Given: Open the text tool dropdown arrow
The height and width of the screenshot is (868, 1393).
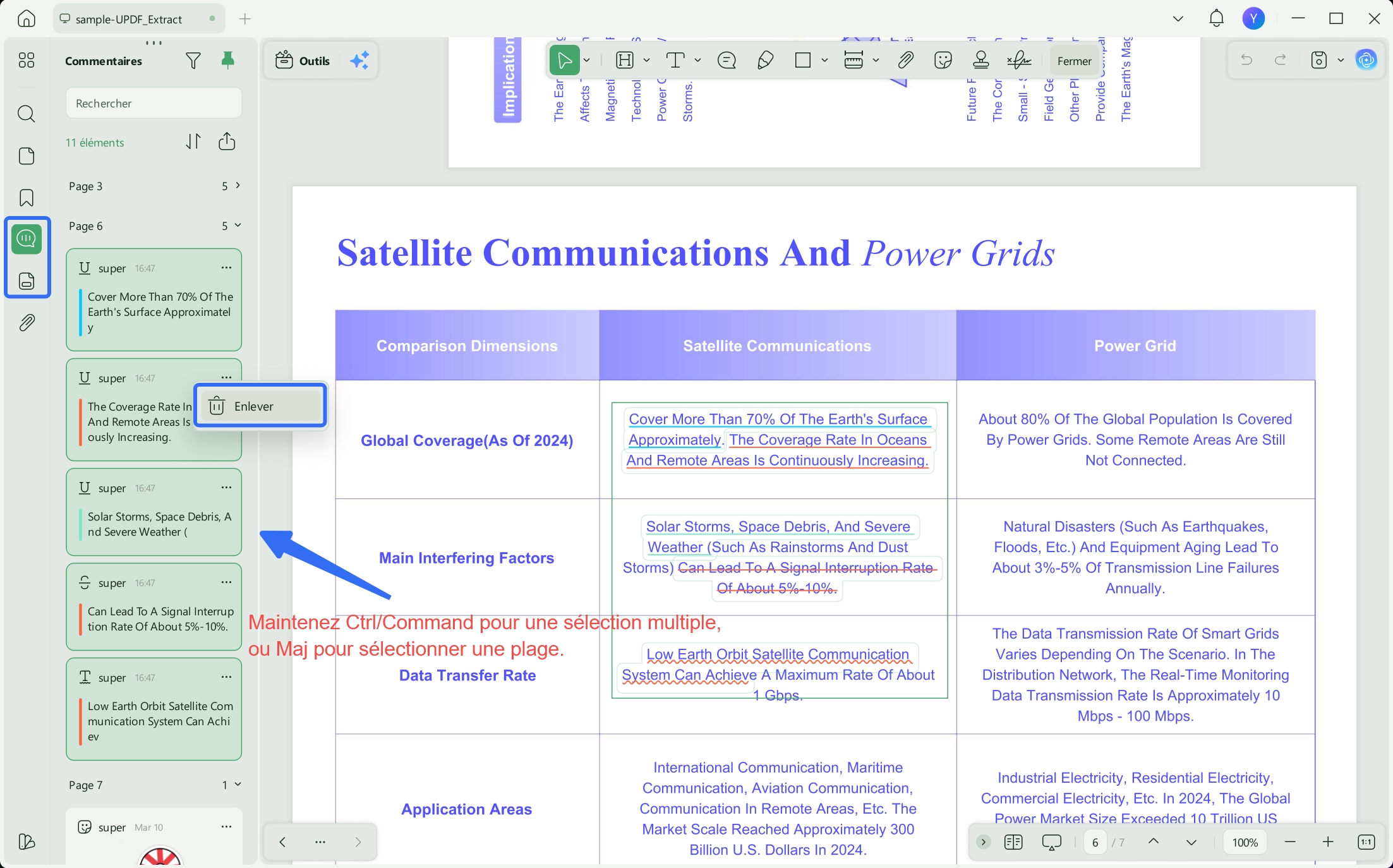Looking at the screenshot, I should pos(697,61).
